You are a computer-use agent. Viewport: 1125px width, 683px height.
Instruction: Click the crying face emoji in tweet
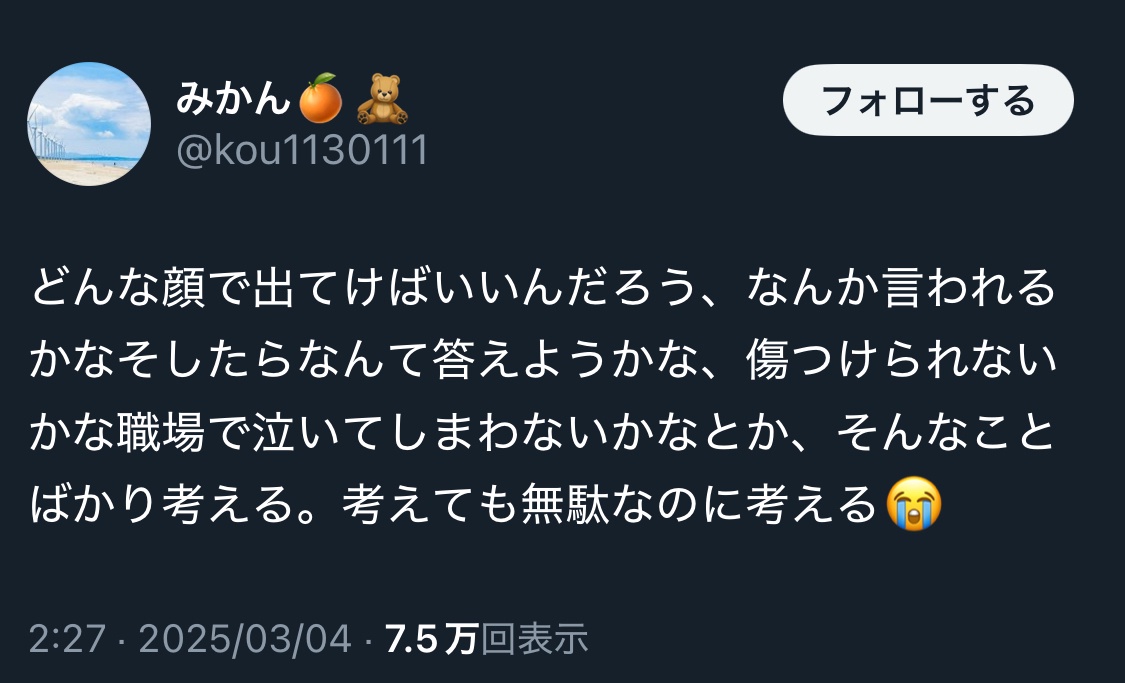913,504
